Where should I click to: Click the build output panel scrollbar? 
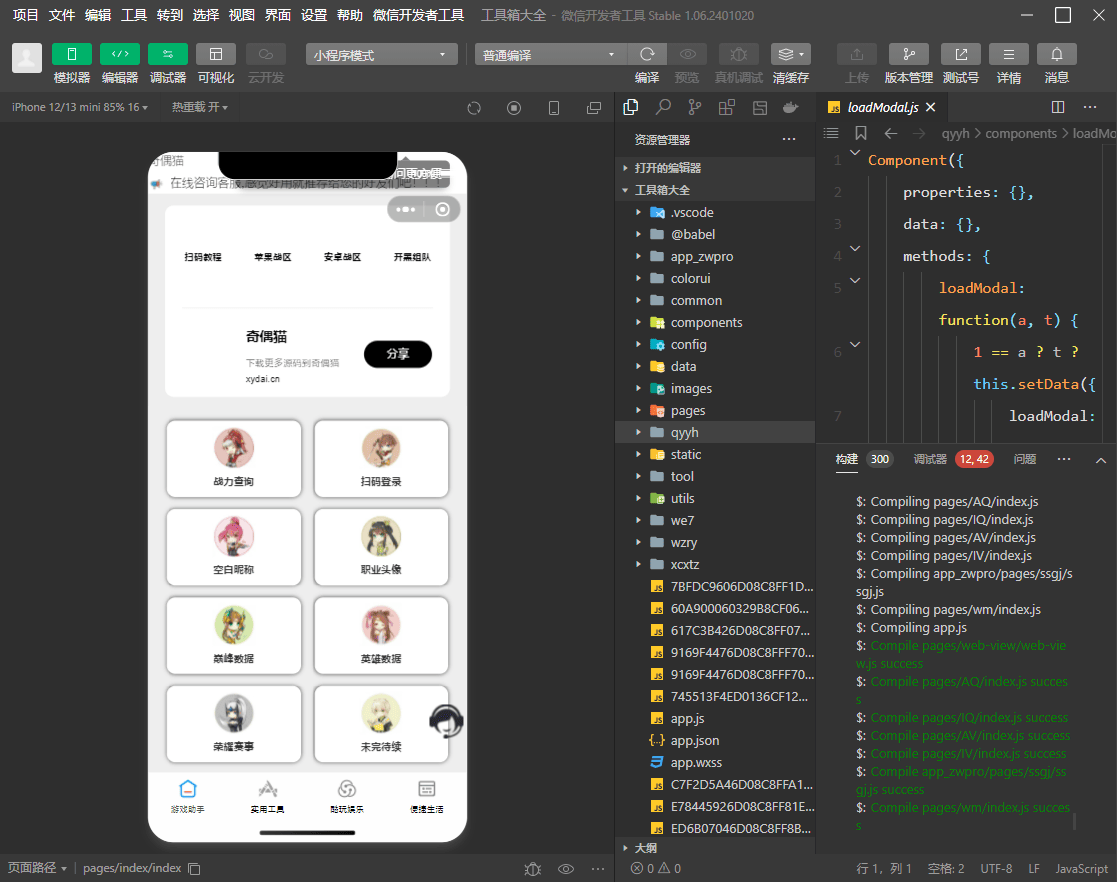pos(1075,821)
